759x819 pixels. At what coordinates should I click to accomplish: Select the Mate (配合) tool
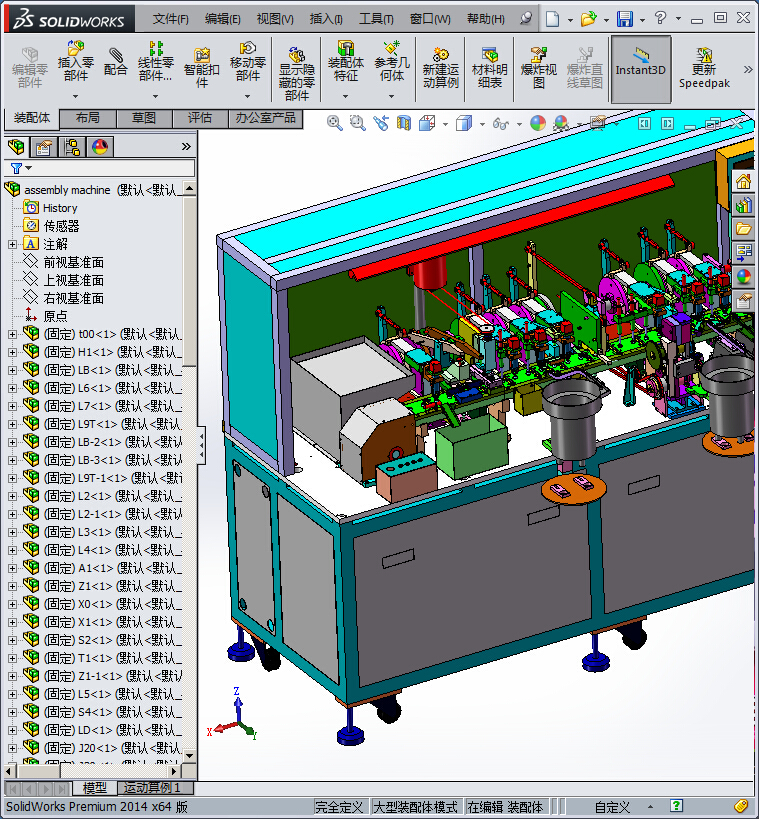click(115, 62)
